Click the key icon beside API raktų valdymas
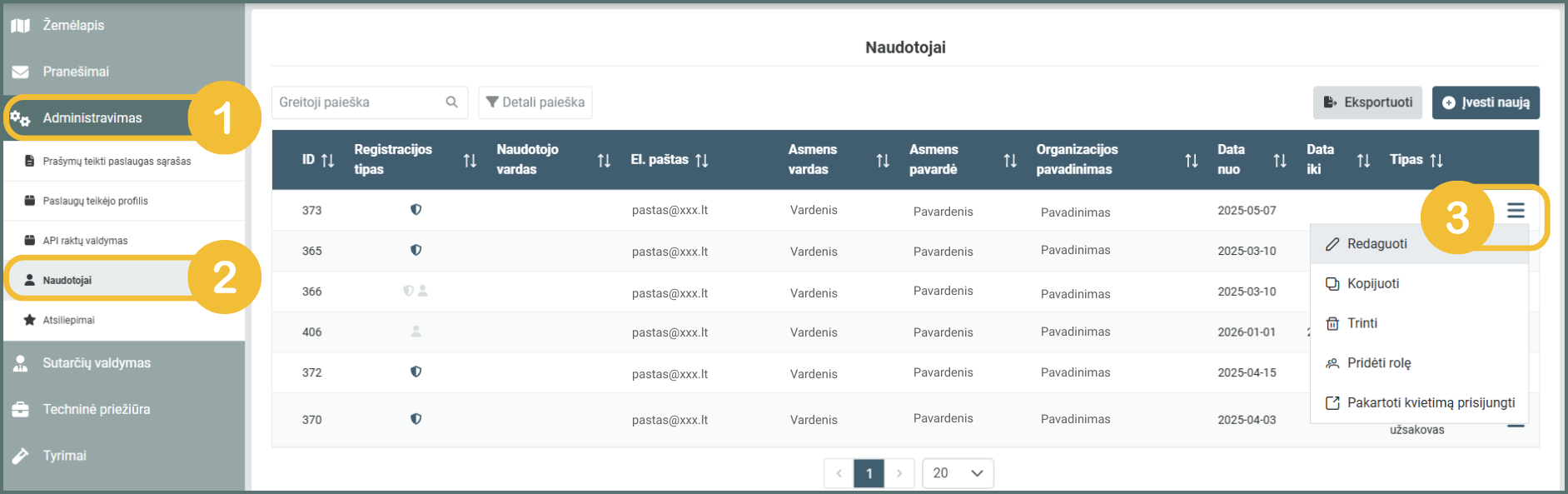The height and width of the screenshot is (494, 1568). click(x=30, y=241)
